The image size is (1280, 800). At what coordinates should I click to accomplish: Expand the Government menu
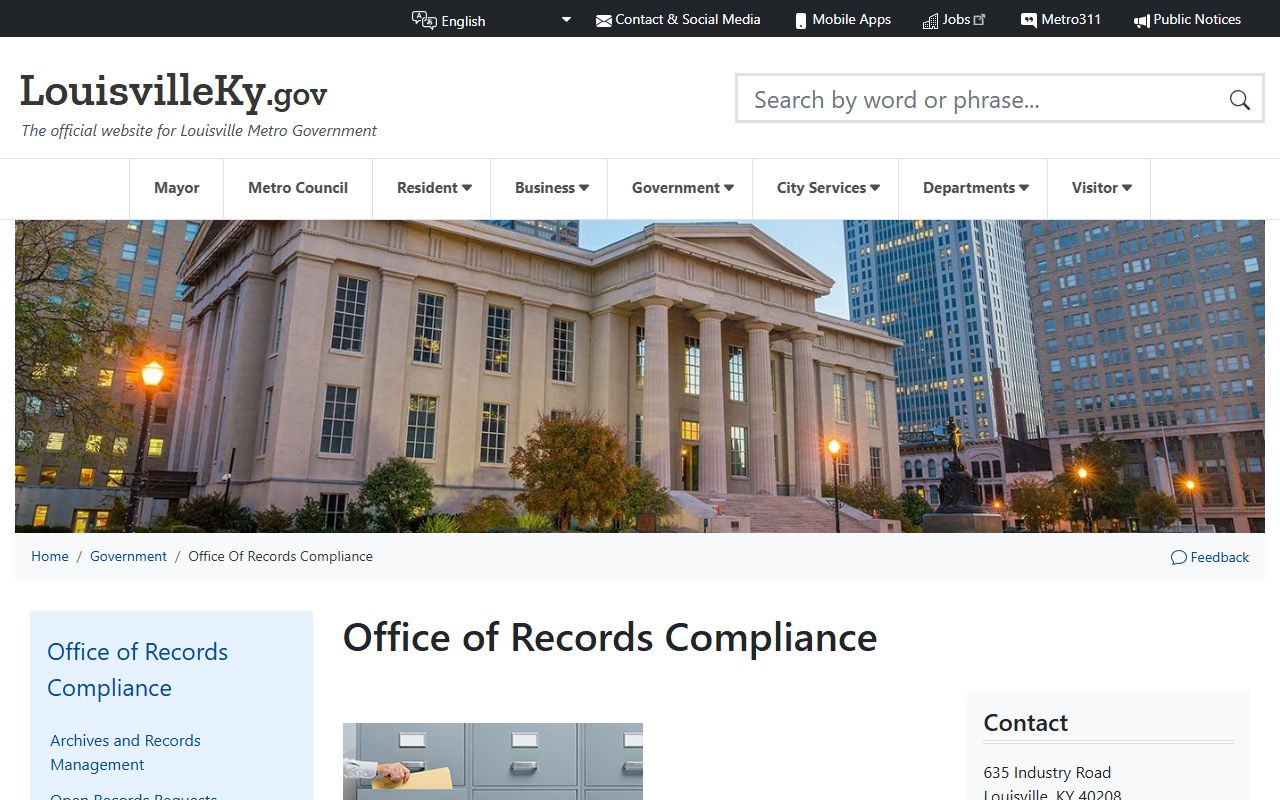(683, 188)
